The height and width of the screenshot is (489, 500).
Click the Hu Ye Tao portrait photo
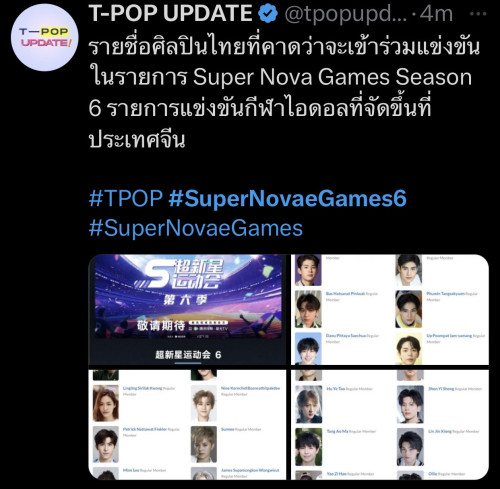pyautogui.click(x=309, y=404)
